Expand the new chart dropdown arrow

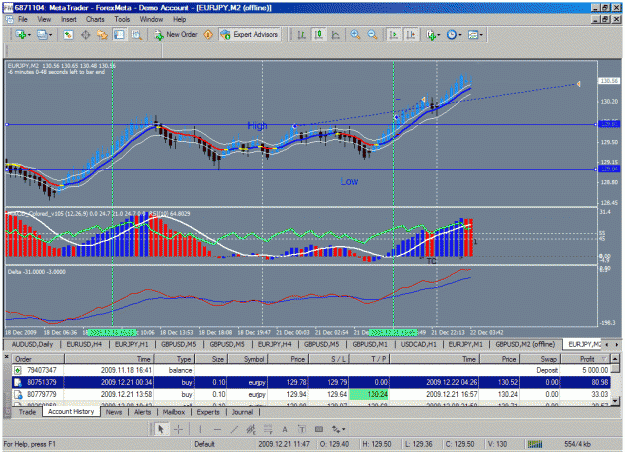(29, 35)
